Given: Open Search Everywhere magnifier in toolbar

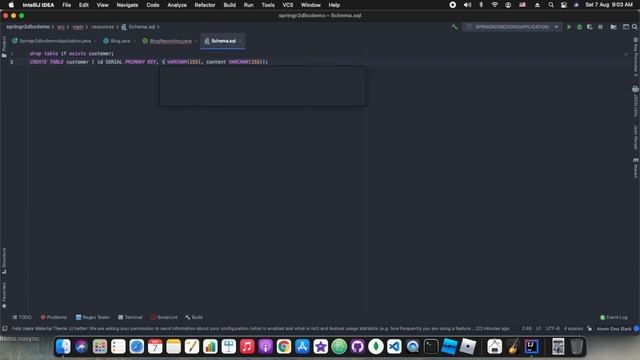Looking at the screenshot, I should [635, 27].
